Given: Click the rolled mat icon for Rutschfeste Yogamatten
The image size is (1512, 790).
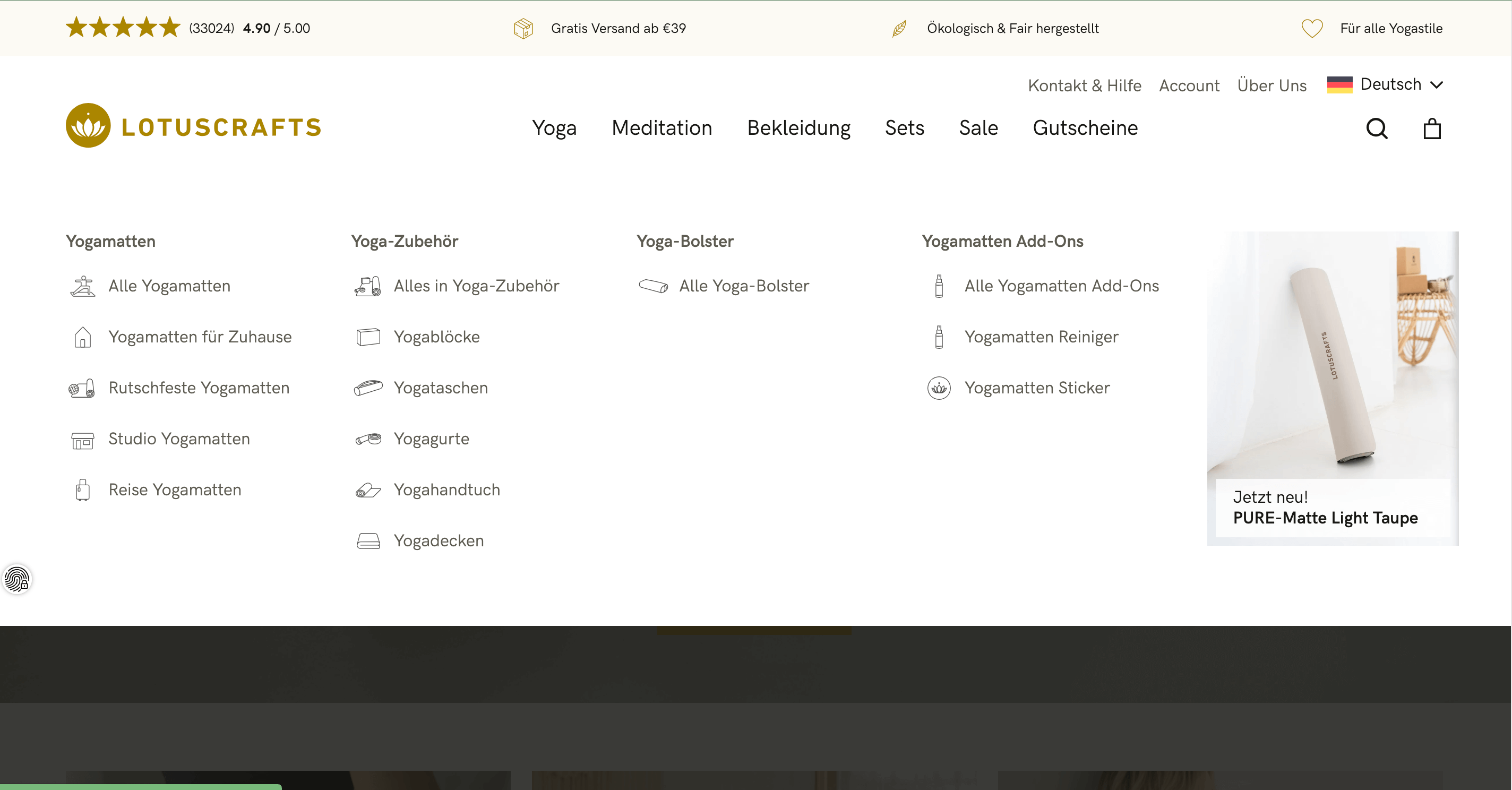Looking at the screenshot, I should point(82,388).
